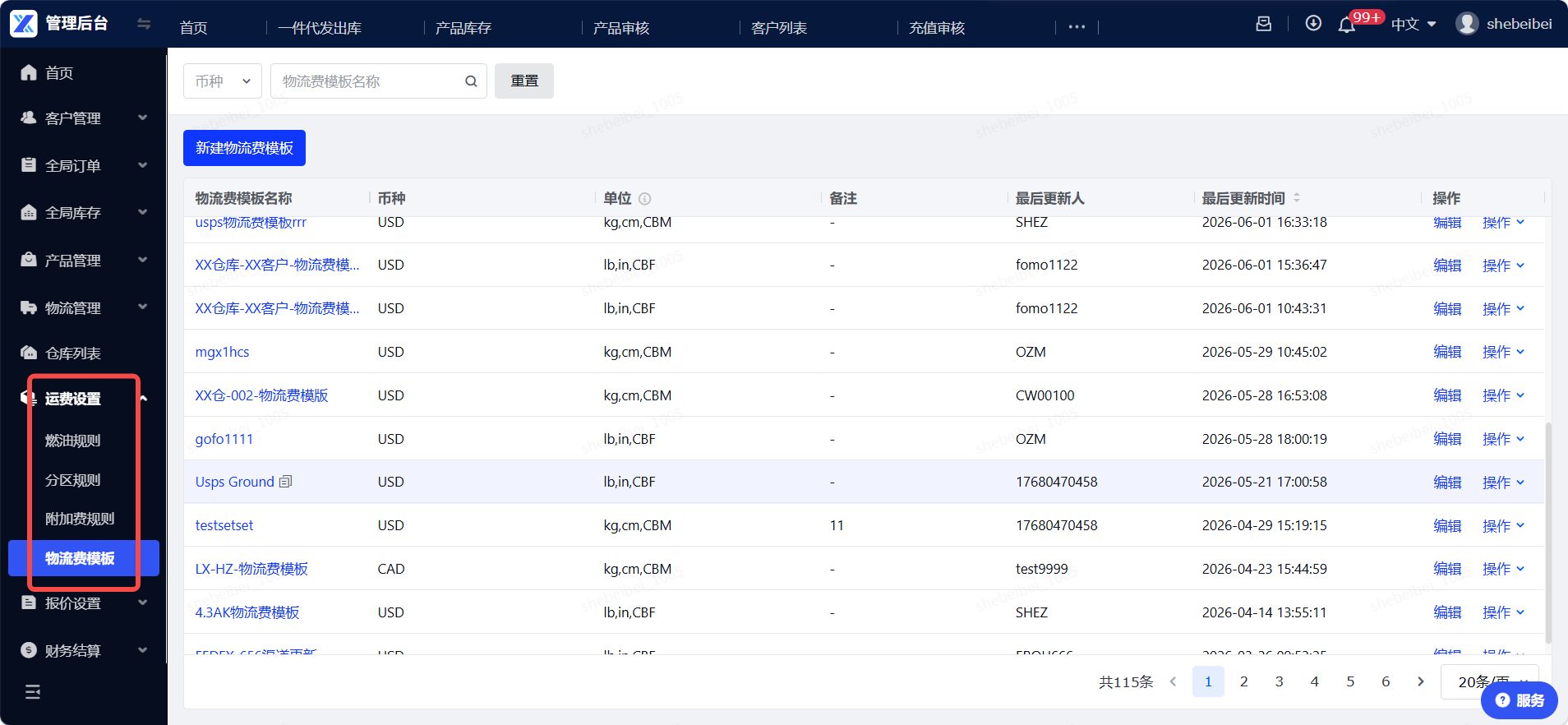The width and height of the screenshot is (1568, 725).
Task: Open the XX仓-002-物流费模版 link
Action: click(261, 395)
